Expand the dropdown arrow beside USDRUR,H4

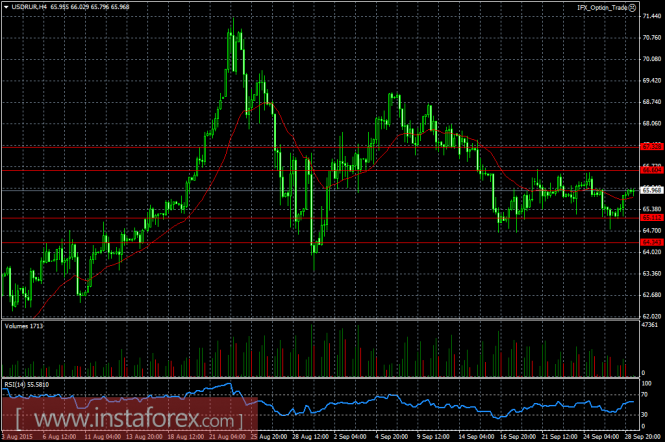(x=6, y=7)
